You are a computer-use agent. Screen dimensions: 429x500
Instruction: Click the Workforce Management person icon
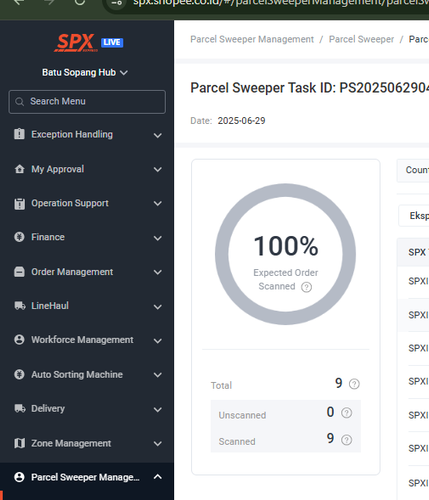pyautogui.click(x=19, y=340)
